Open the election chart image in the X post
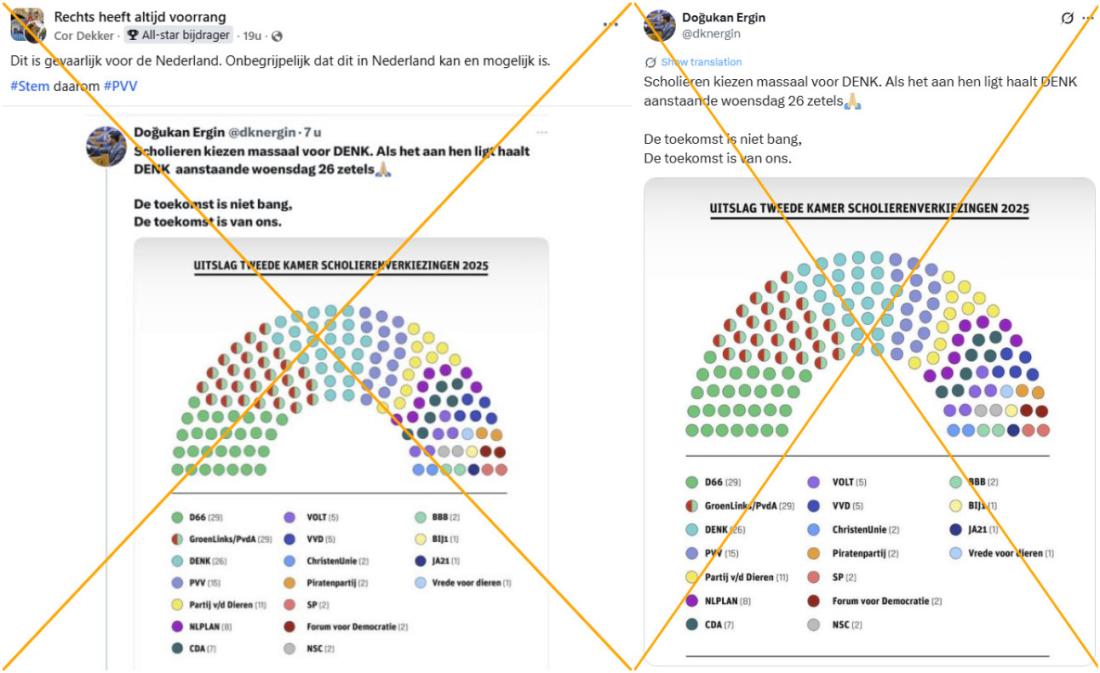 869,420
